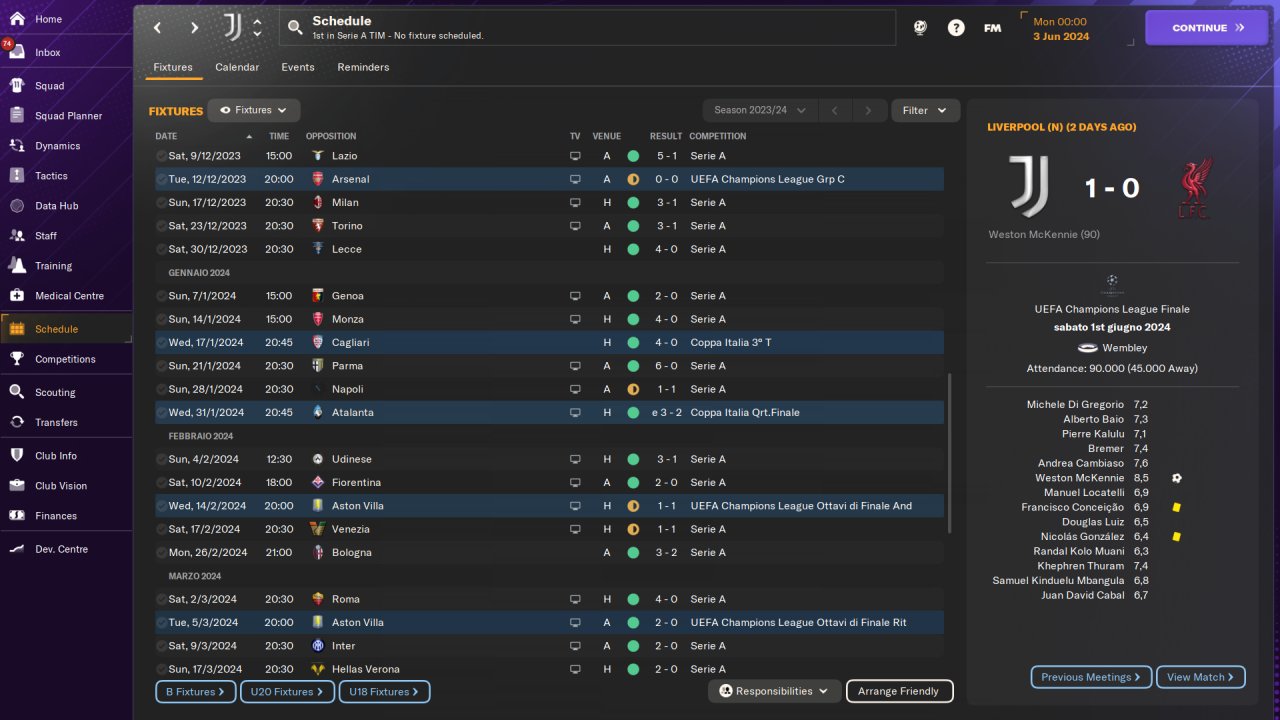Click the Continue button
The width and height of the screenshot is (1280, 720).
pyautogui.click(x=1207, y=28)
